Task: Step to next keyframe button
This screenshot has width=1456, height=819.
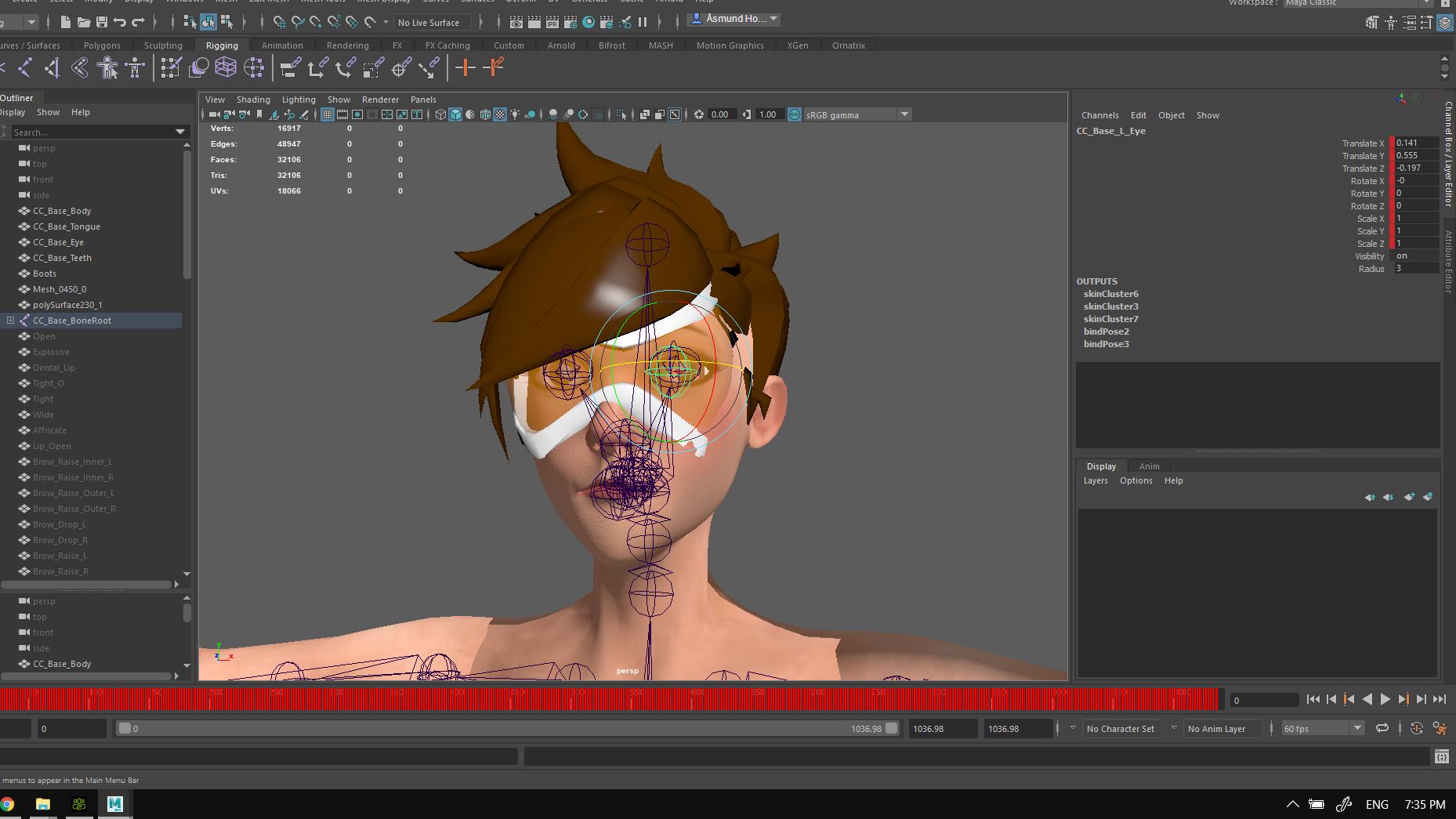Action: tap(1403, 699)
